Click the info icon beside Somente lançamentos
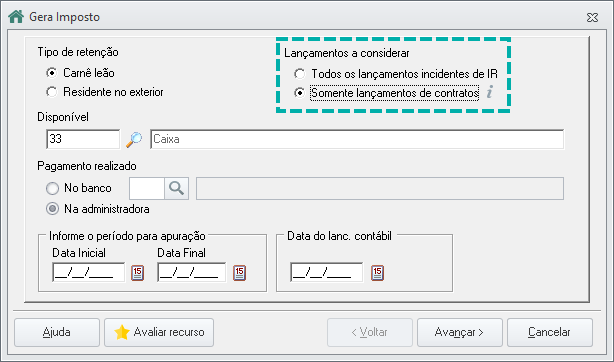614x362 pixels. [x=489, y=93]
